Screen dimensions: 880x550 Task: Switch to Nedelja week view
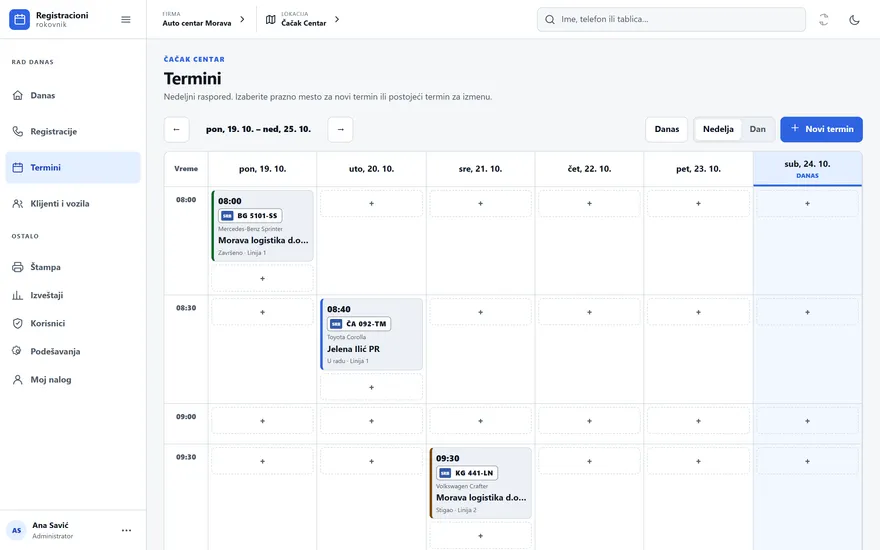[718, 129]
